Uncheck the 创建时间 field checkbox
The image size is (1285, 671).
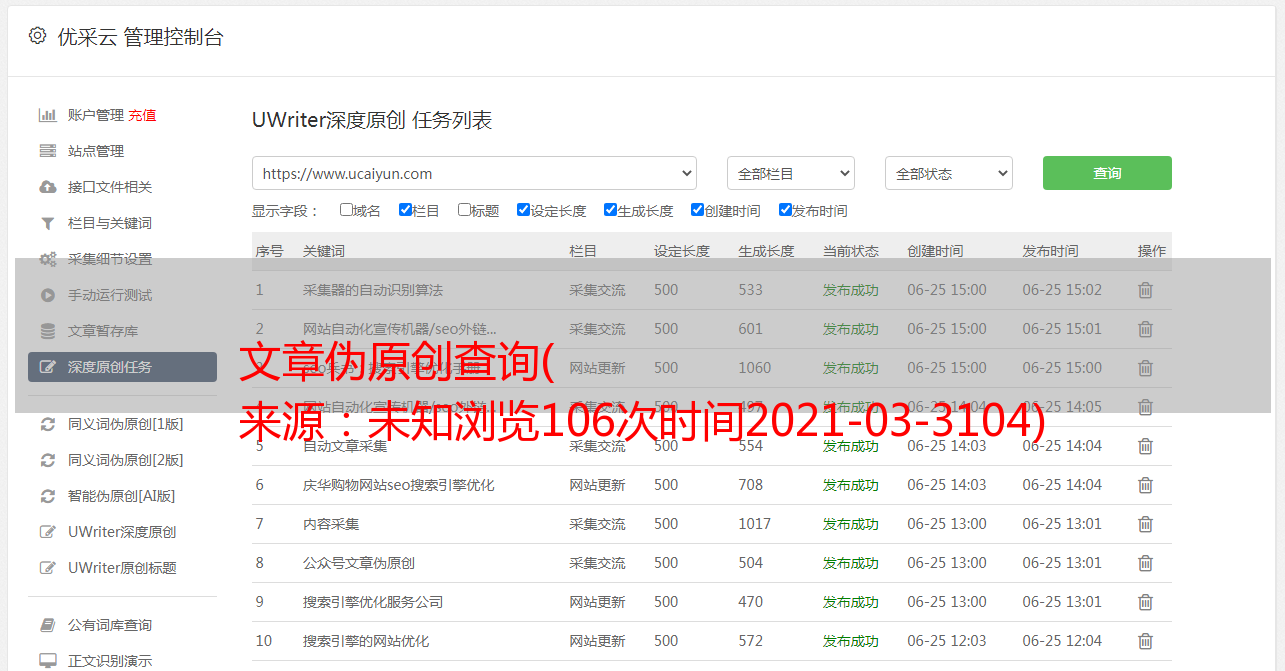tap(697, 210)
